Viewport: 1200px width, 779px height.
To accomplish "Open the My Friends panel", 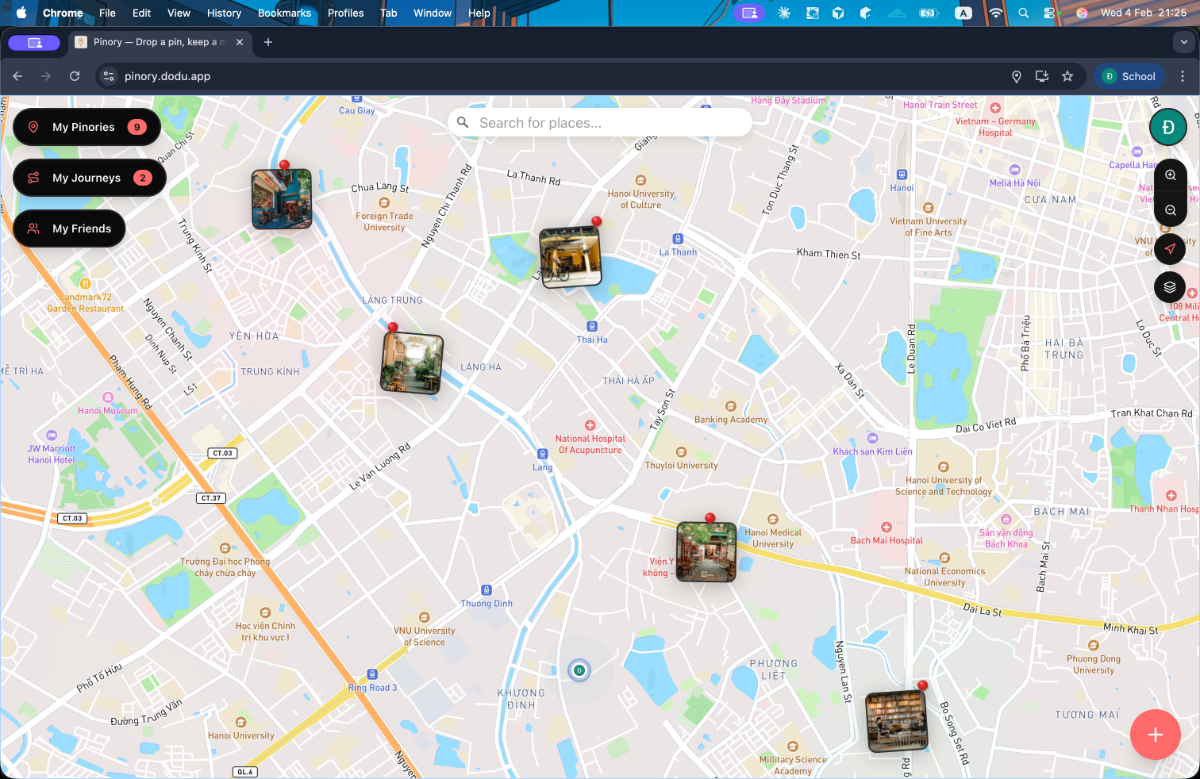I will 69,229.
